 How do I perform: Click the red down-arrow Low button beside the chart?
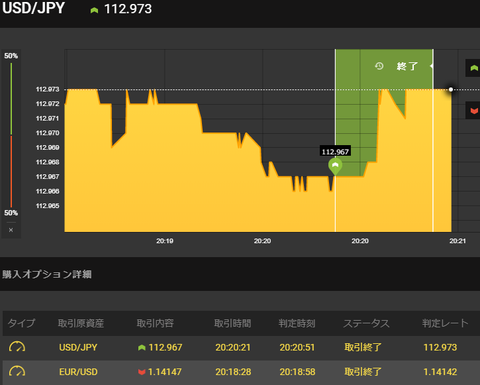pos(473,110)
